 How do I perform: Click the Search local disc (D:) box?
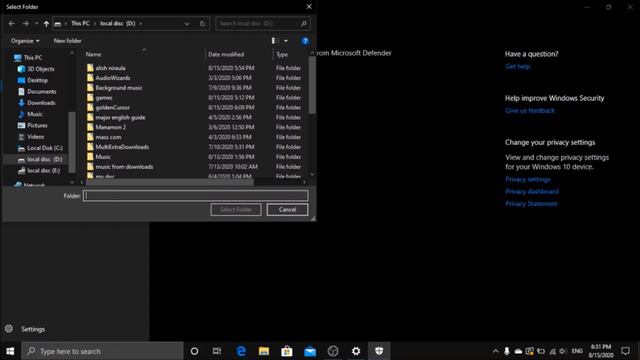(262, 24)
